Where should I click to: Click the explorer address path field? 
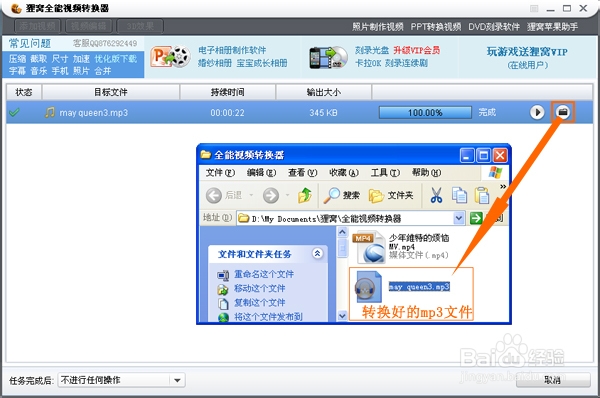(345, 219)
